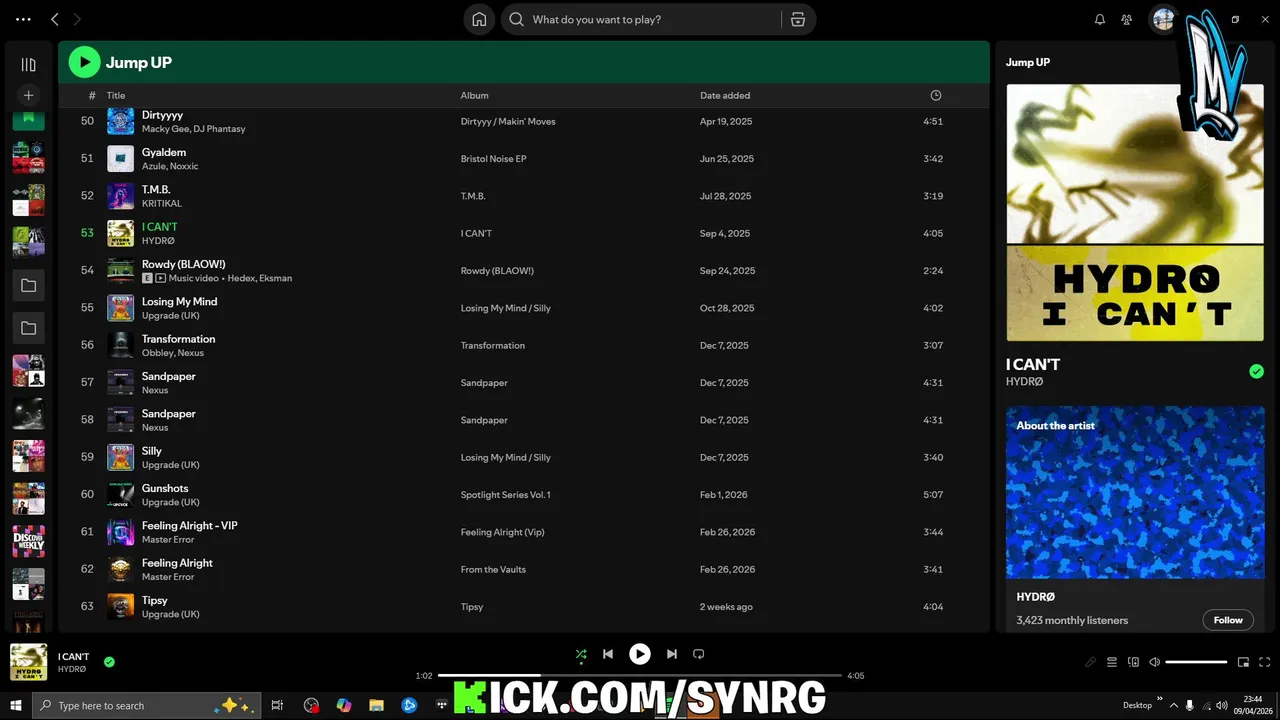This screenshot has height=720, width=1280.
Task: Expand Your Library sidebar
Action: tap(28, 65)
